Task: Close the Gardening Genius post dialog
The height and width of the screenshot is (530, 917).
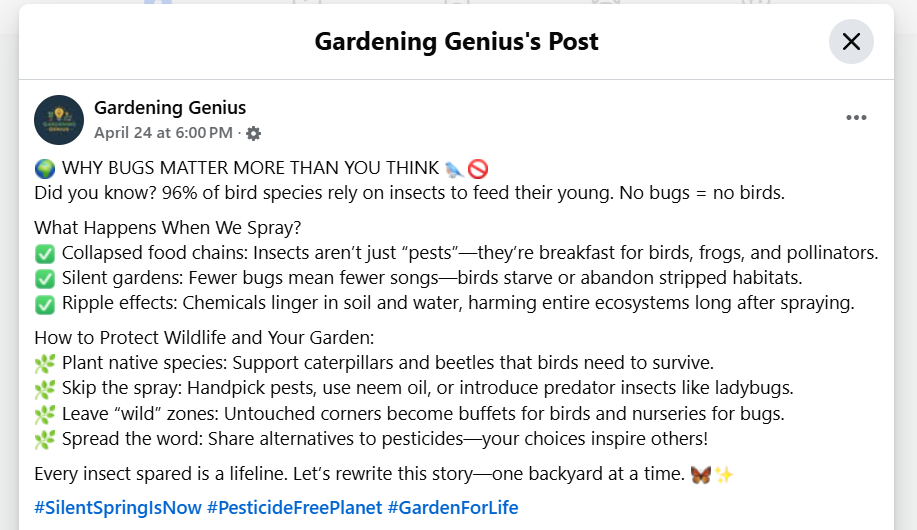Action: coord(851,42)
